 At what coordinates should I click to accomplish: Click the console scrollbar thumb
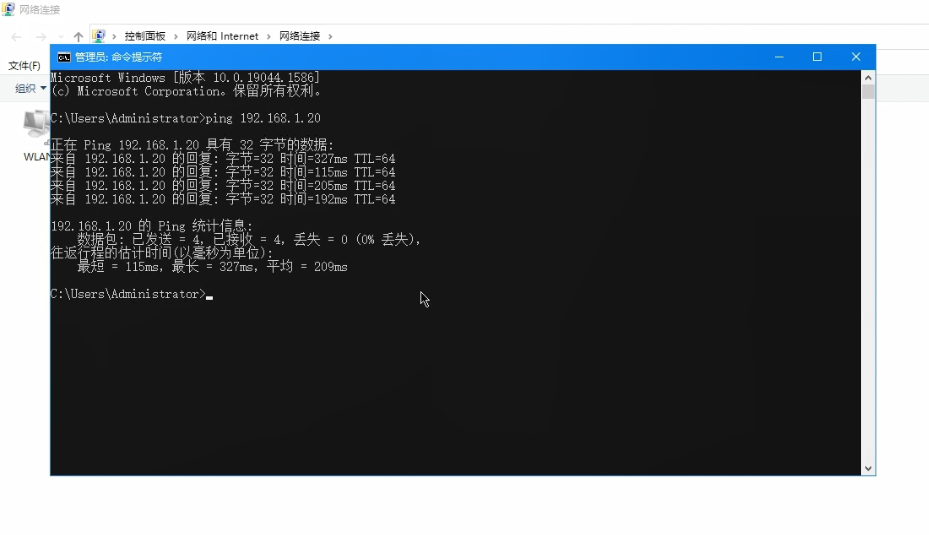pos(868,92)
